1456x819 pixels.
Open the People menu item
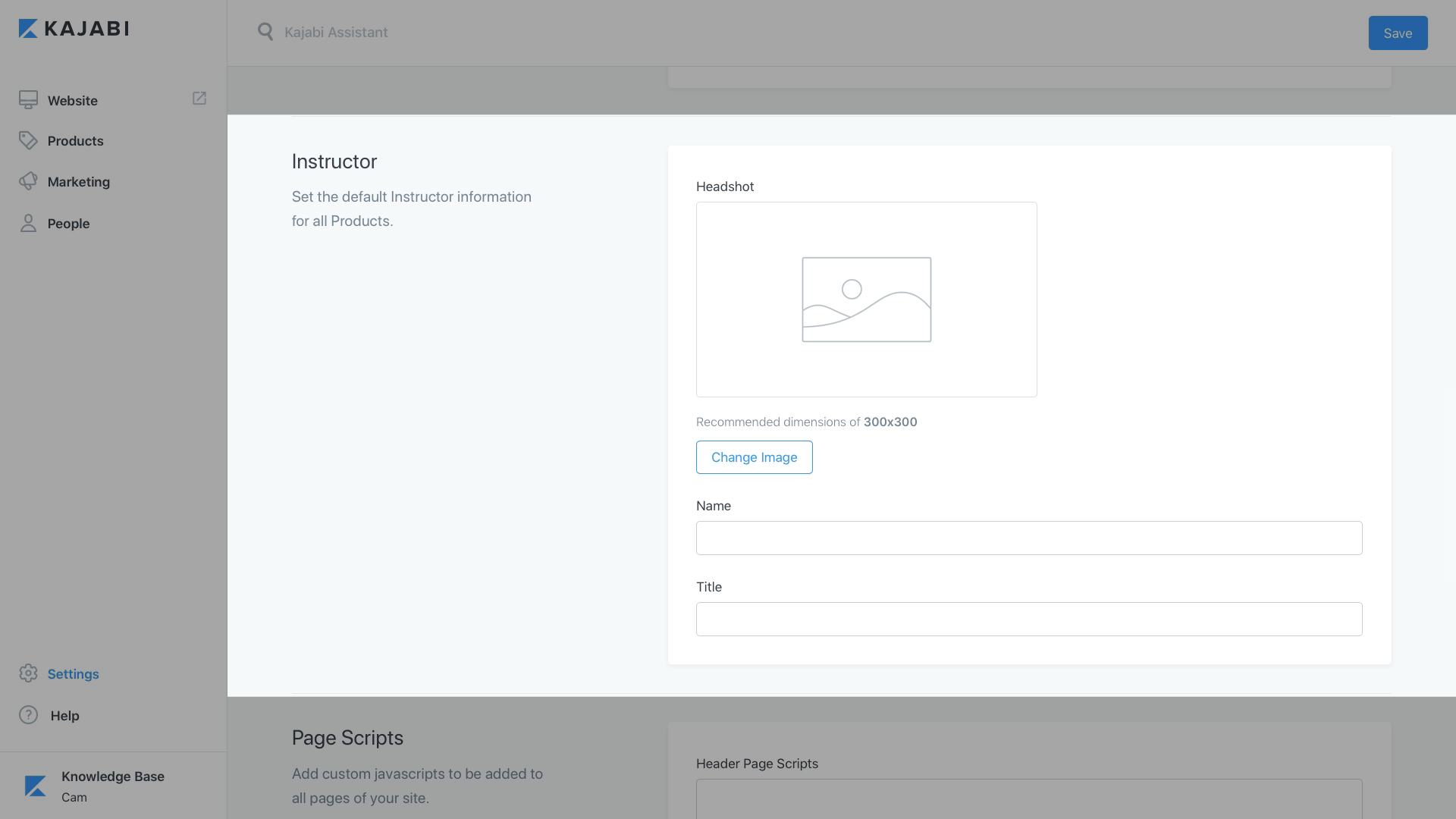click(x=68, y=224)
